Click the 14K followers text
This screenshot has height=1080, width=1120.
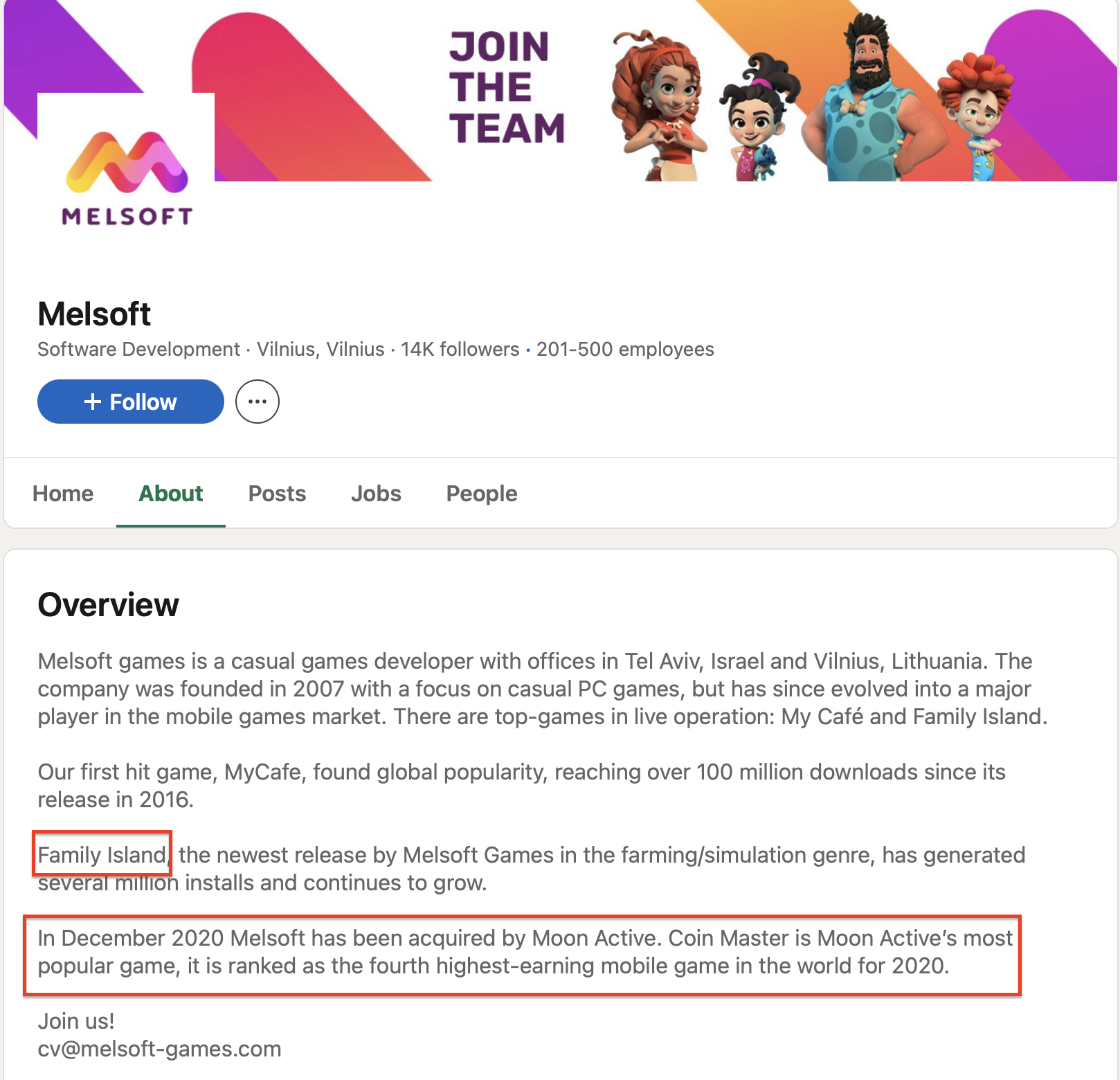click(x=460, y=349)
